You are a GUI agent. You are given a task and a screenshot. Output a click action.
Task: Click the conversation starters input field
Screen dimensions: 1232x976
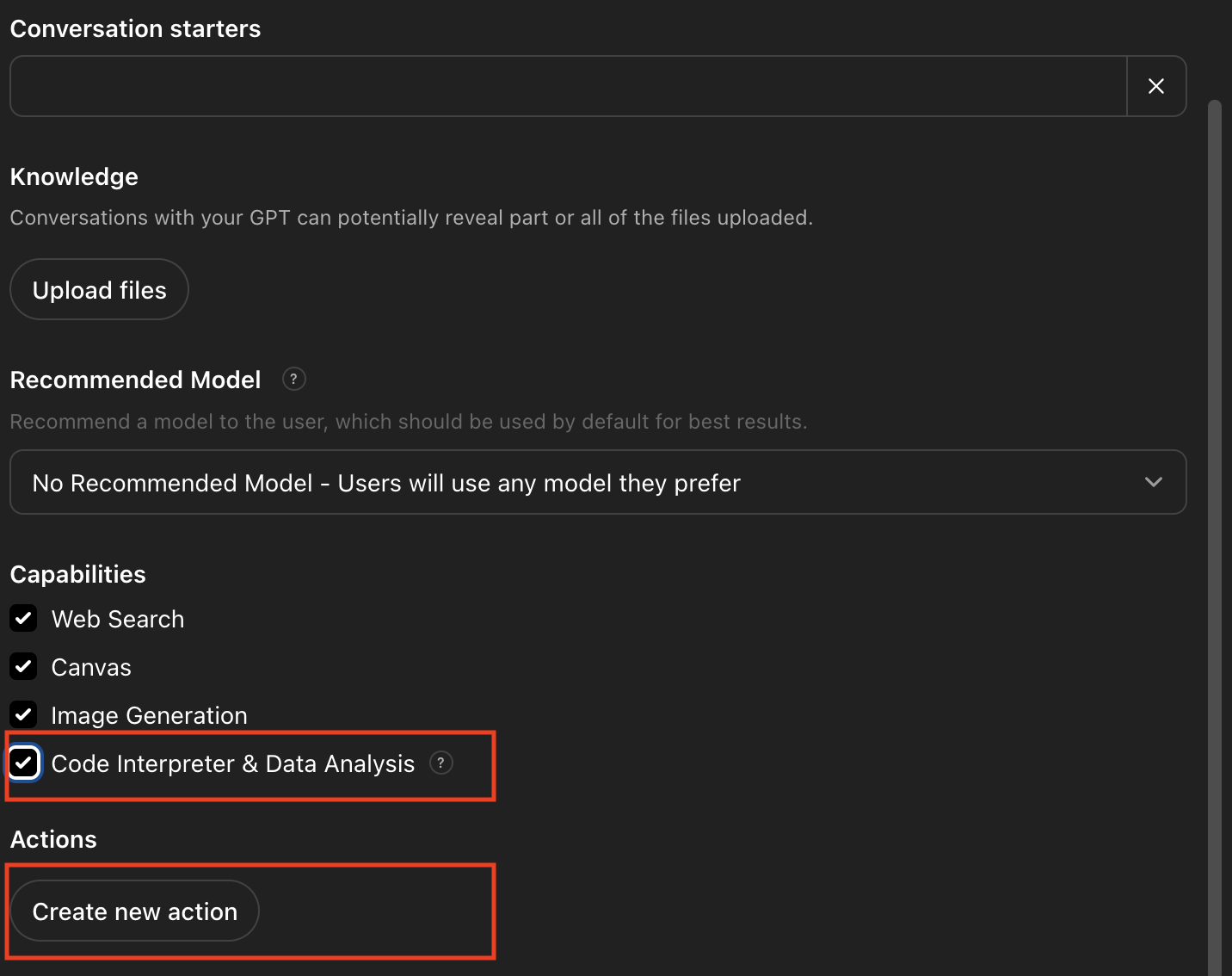568,86
